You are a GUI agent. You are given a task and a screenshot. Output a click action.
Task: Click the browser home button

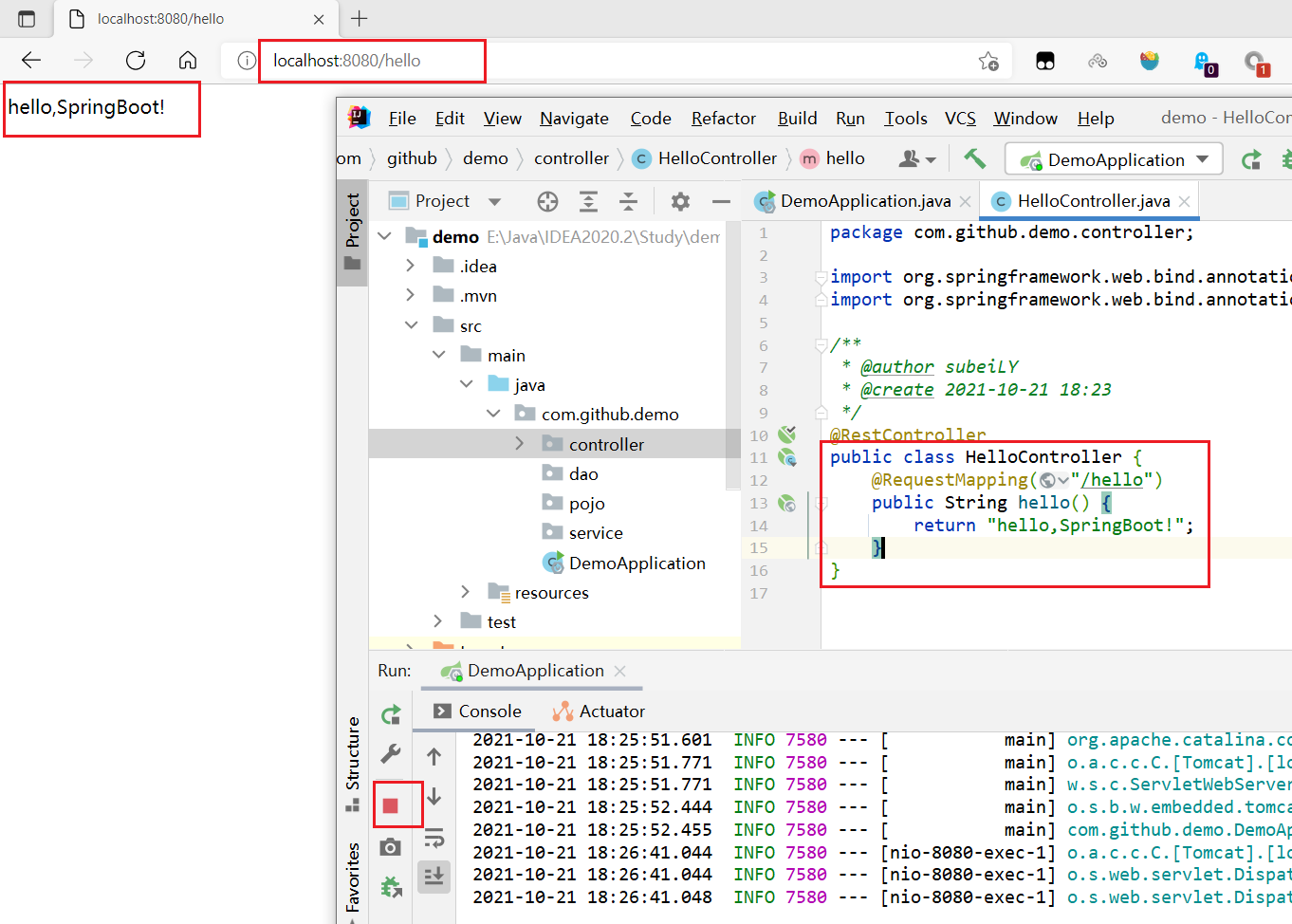[x=188, y=61]
